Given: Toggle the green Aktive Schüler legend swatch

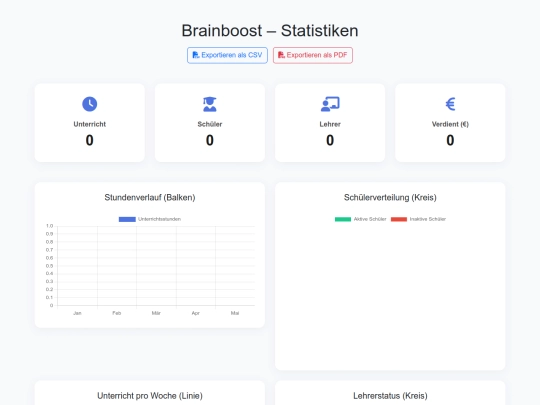Looking at the screenshot, I should click(x=343, y=219).
